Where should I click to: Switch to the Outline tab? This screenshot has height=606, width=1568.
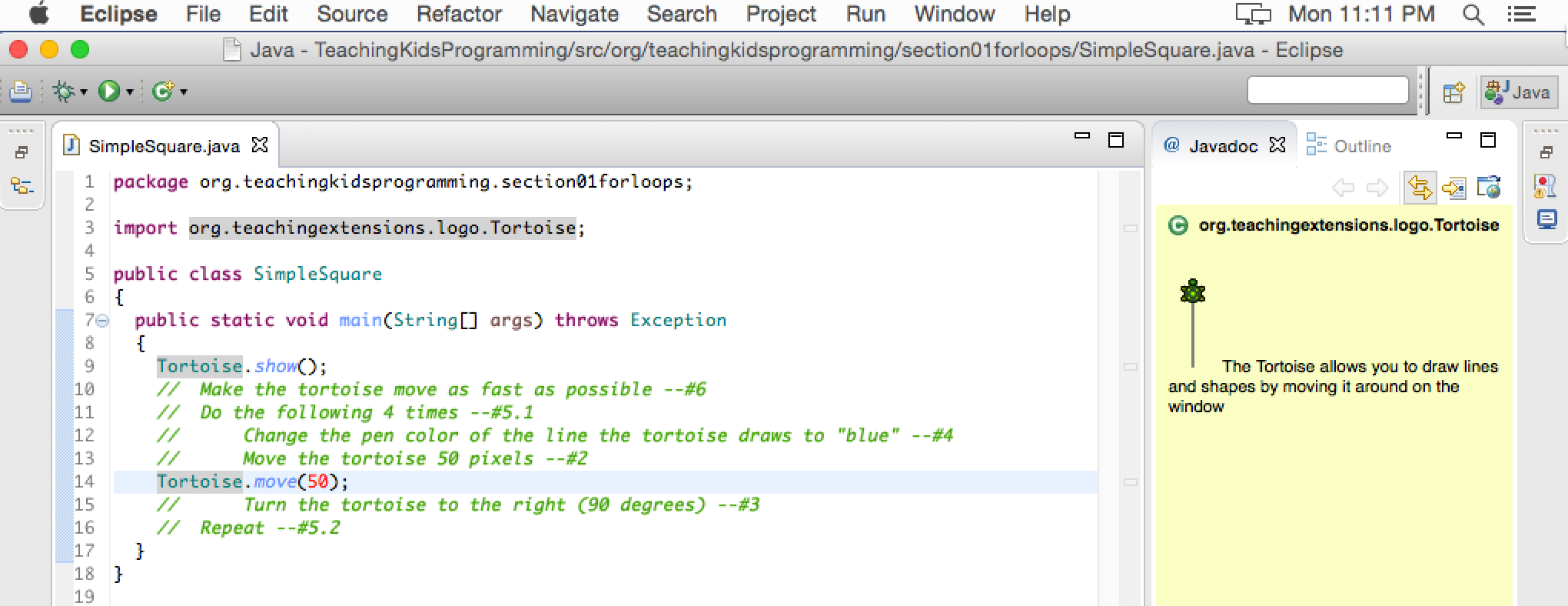1350,145
